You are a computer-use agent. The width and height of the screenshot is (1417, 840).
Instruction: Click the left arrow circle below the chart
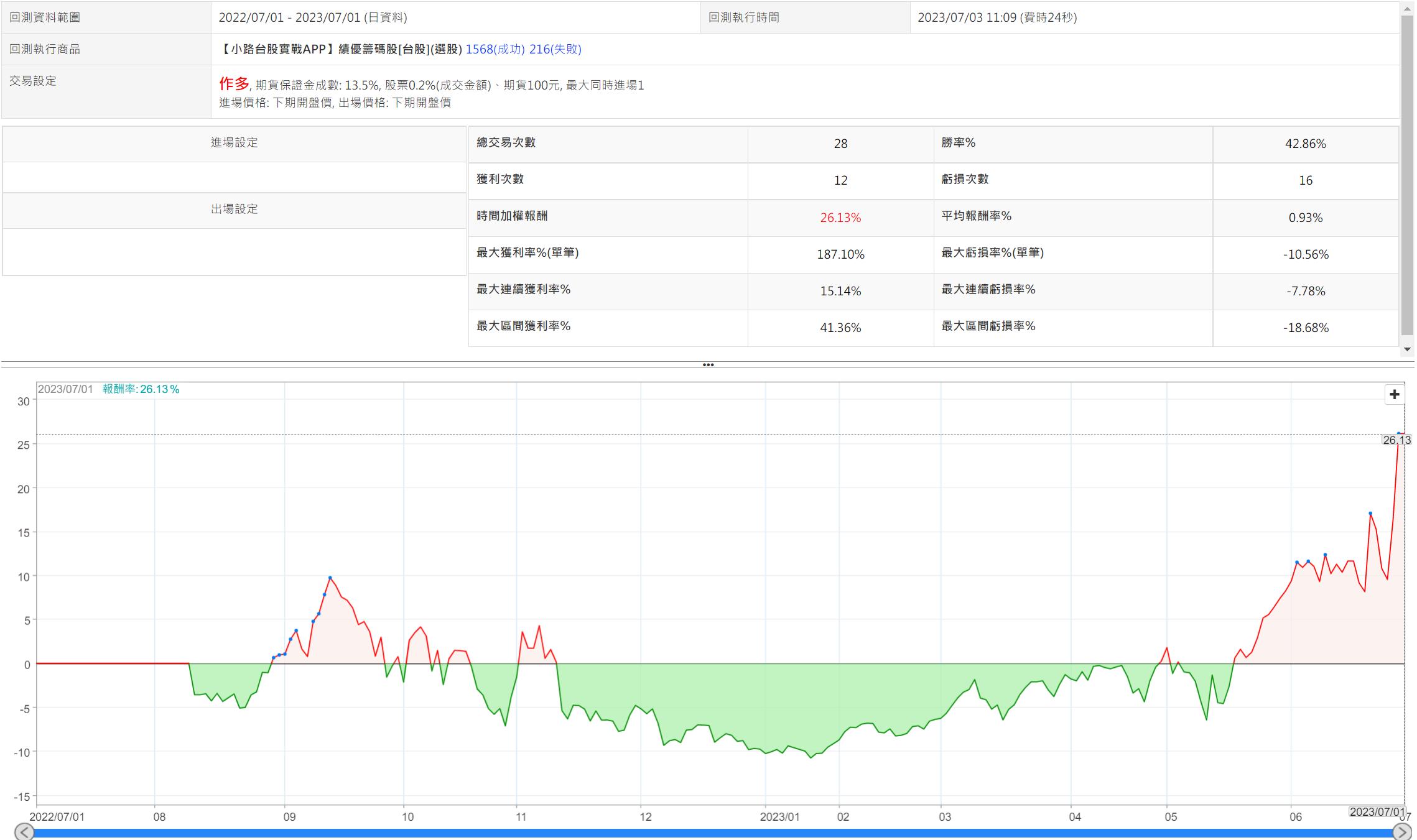click(24, 831)
